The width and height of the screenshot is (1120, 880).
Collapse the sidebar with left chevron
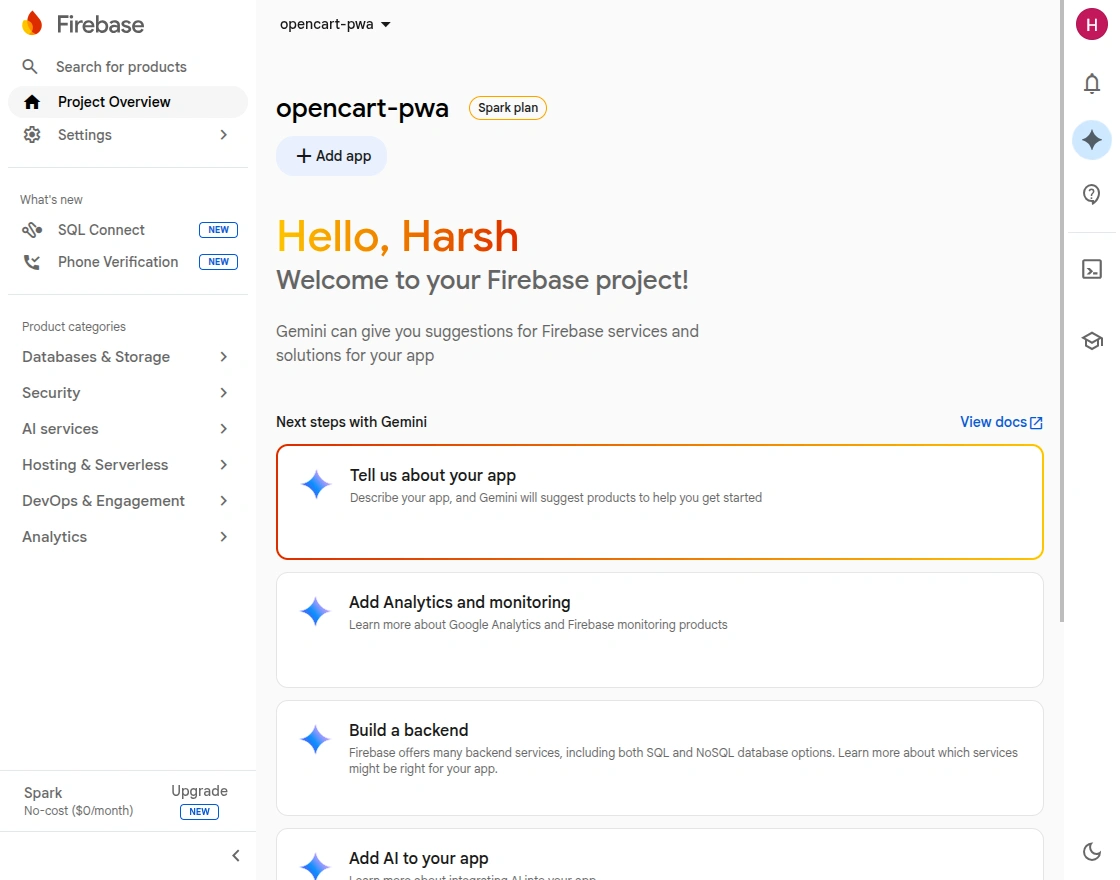[236, 856]
